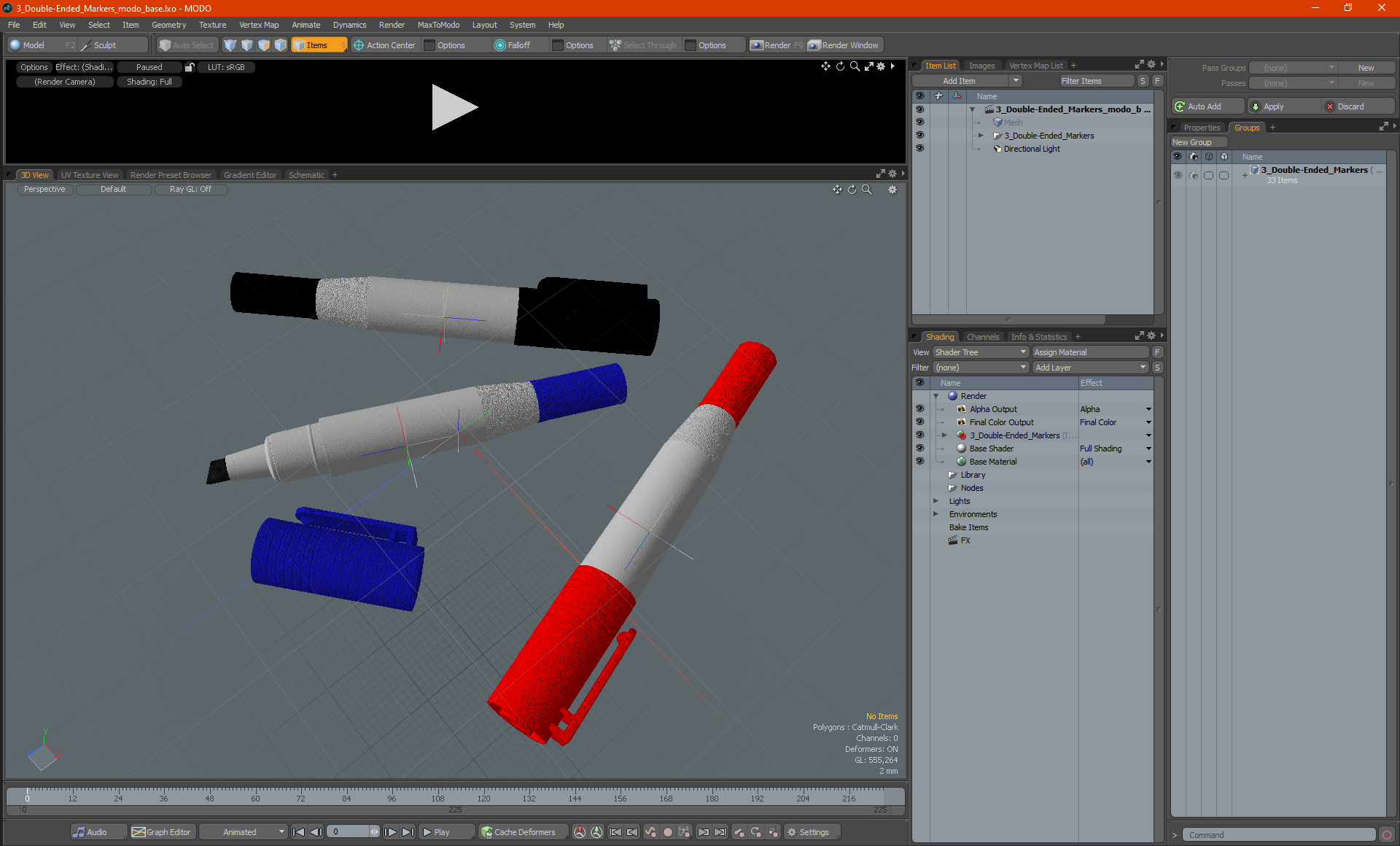Viewport: 1400px width, 846px height.
Task: Toggle visibility of Directional Light item
Action: pos(919,149)
